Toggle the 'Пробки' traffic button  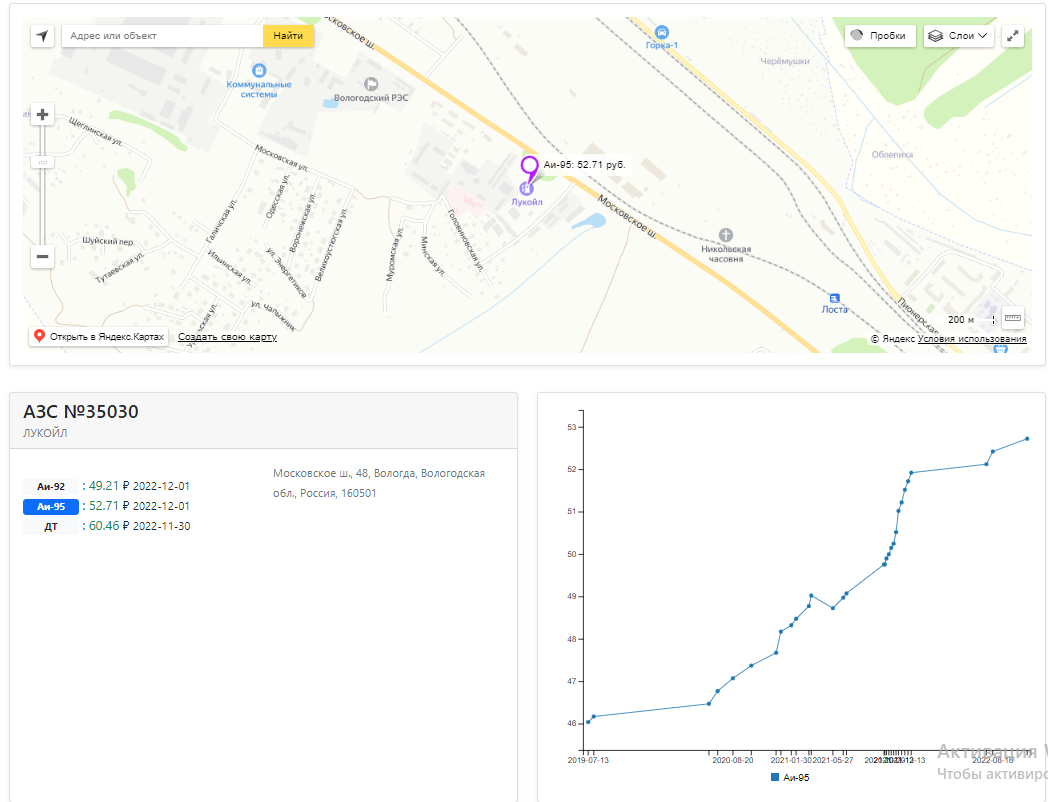pos(880,35)
